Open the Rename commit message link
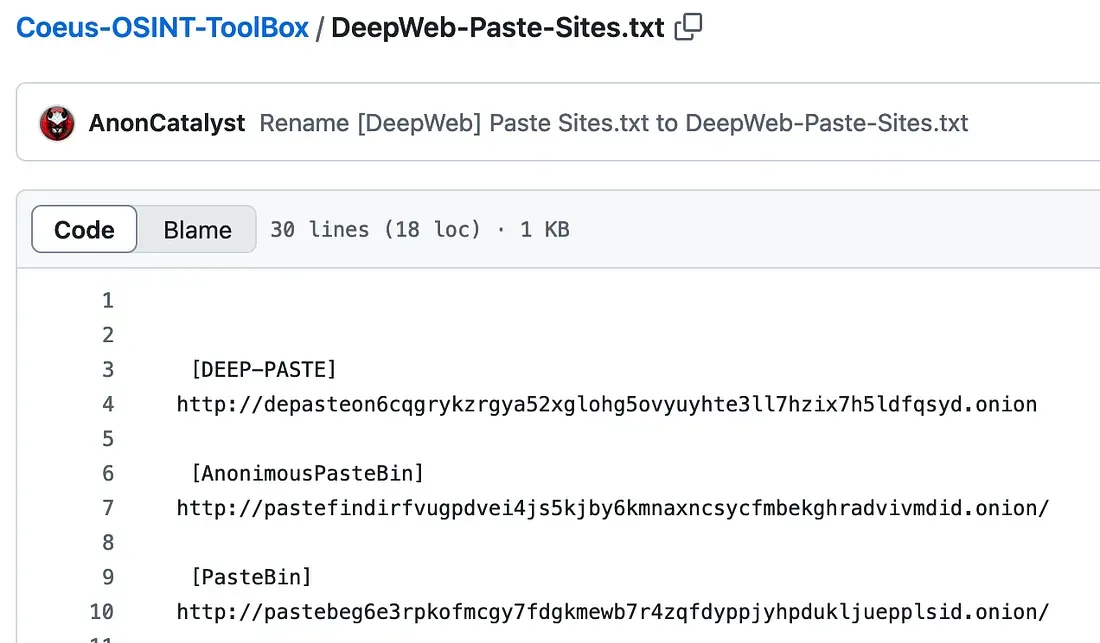The width and height of the screenshot is (1100, 643). tap(613, 123)
